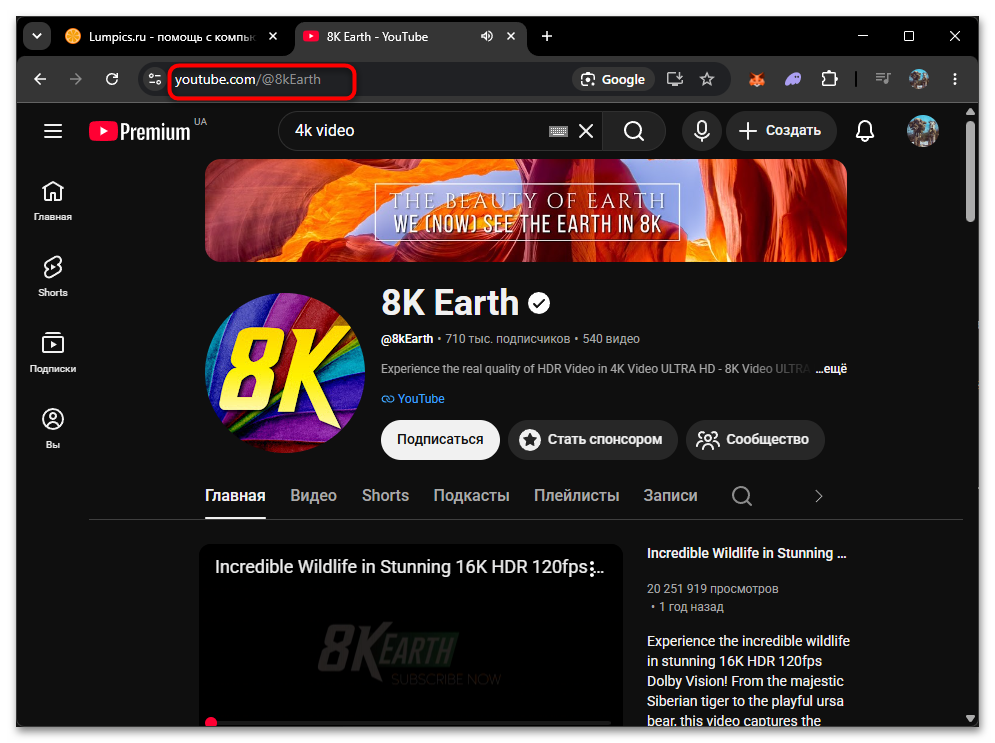Select the @8kEarth channel handle
The image size is (995, 743).
tap(407, 339)
